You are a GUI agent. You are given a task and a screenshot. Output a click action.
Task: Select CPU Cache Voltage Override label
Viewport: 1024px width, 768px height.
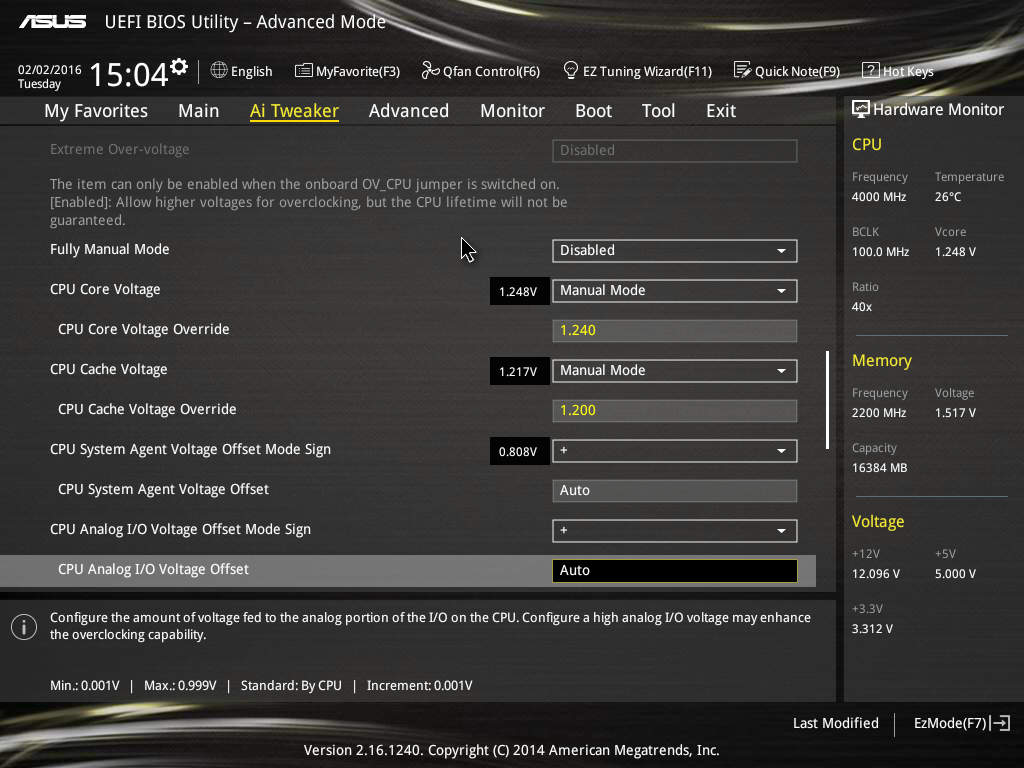147,409
